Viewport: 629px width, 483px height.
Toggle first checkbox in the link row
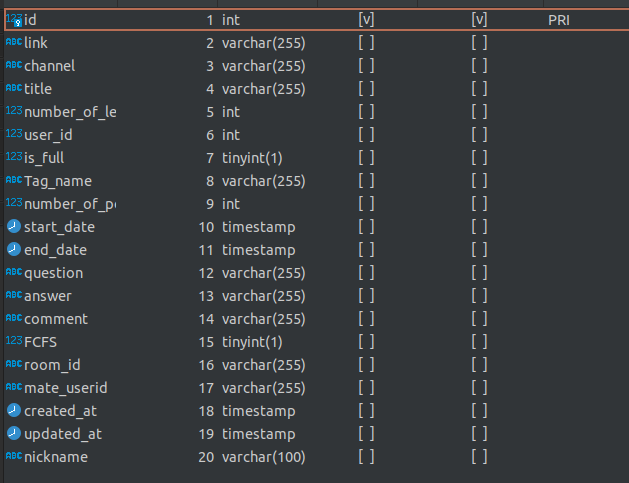click(366, 43)
